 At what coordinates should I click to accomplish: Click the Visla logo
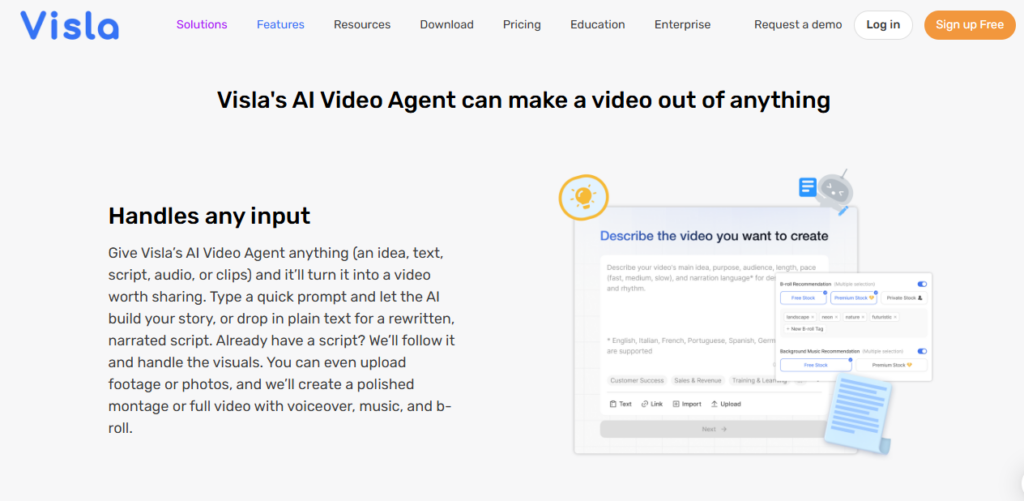pyautogui.click(x=69, y=25)
